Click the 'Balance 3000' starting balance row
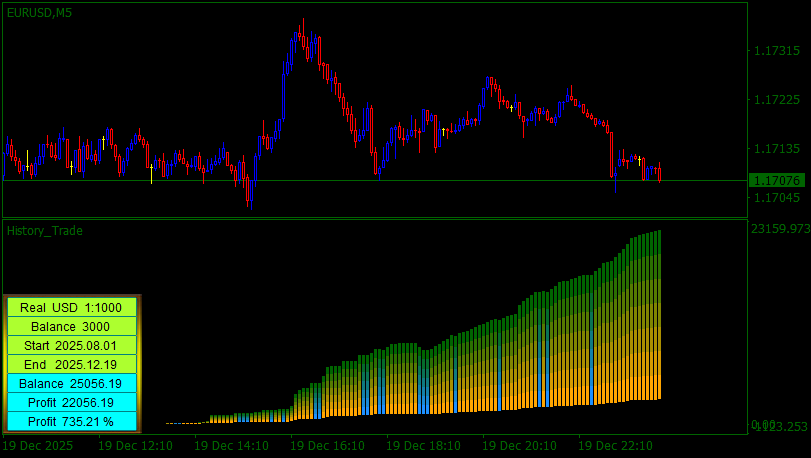 pos(71,327)
